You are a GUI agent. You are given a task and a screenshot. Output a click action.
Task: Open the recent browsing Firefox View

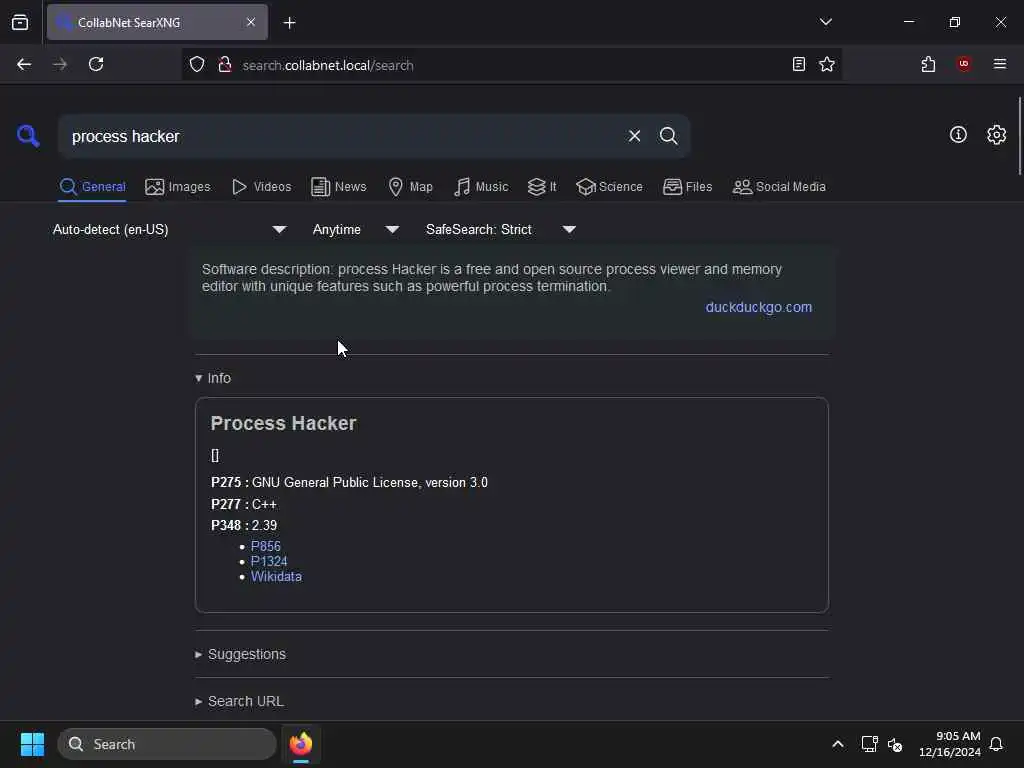click(20, 22)
